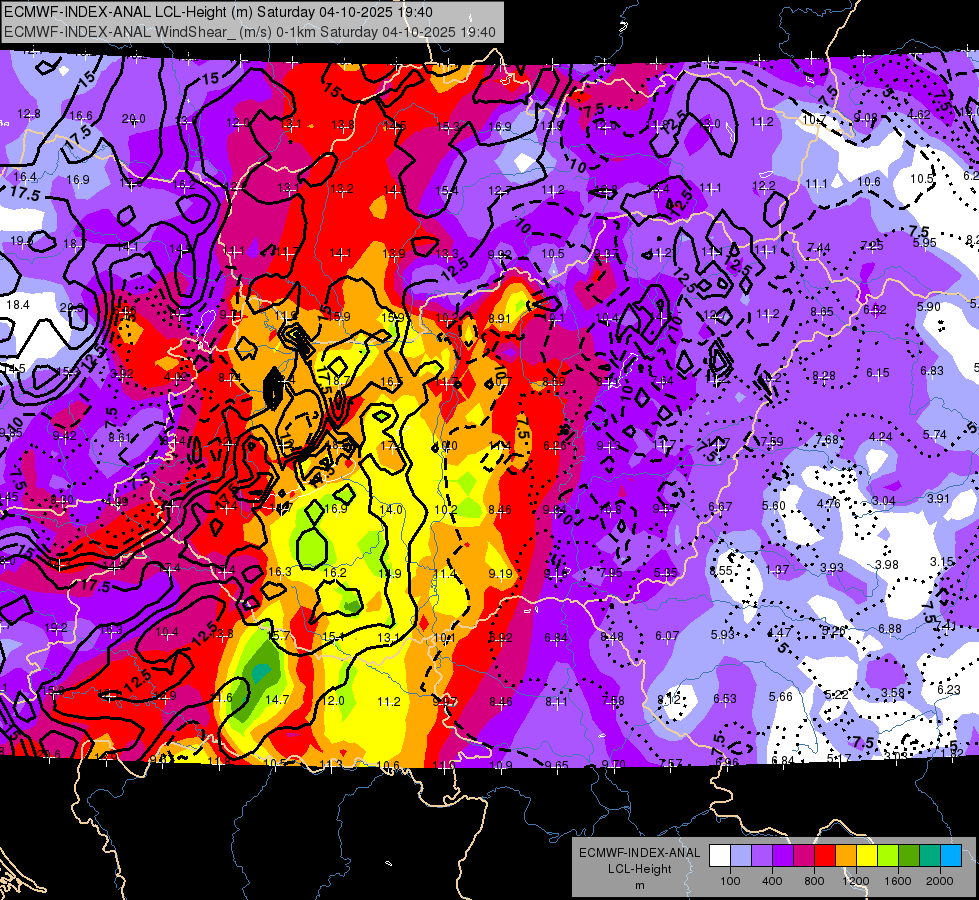
Task: Click the wind shear value '8.28'
Action: [824, 376]
